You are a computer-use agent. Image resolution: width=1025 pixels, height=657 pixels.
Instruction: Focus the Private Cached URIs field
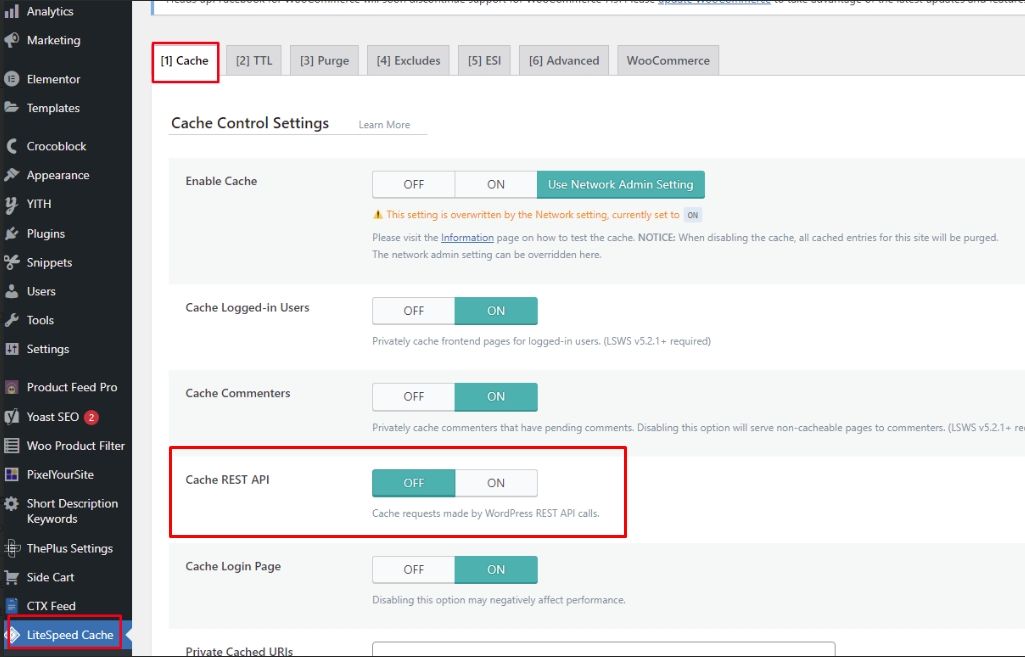[603, 649]
